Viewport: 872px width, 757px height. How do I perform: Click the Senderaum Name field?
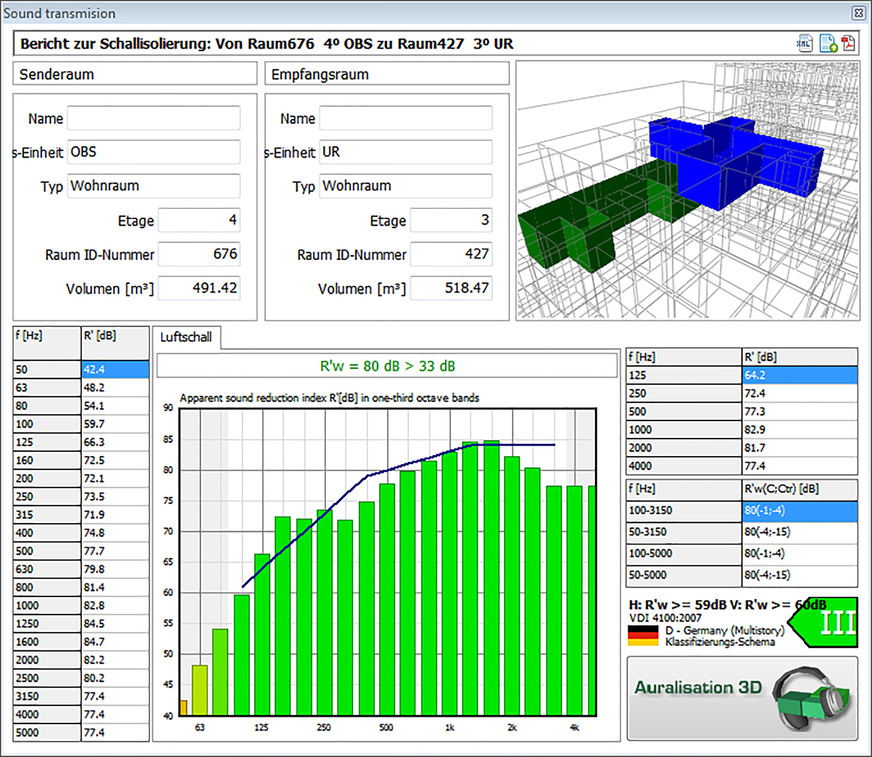click(154, 118)
